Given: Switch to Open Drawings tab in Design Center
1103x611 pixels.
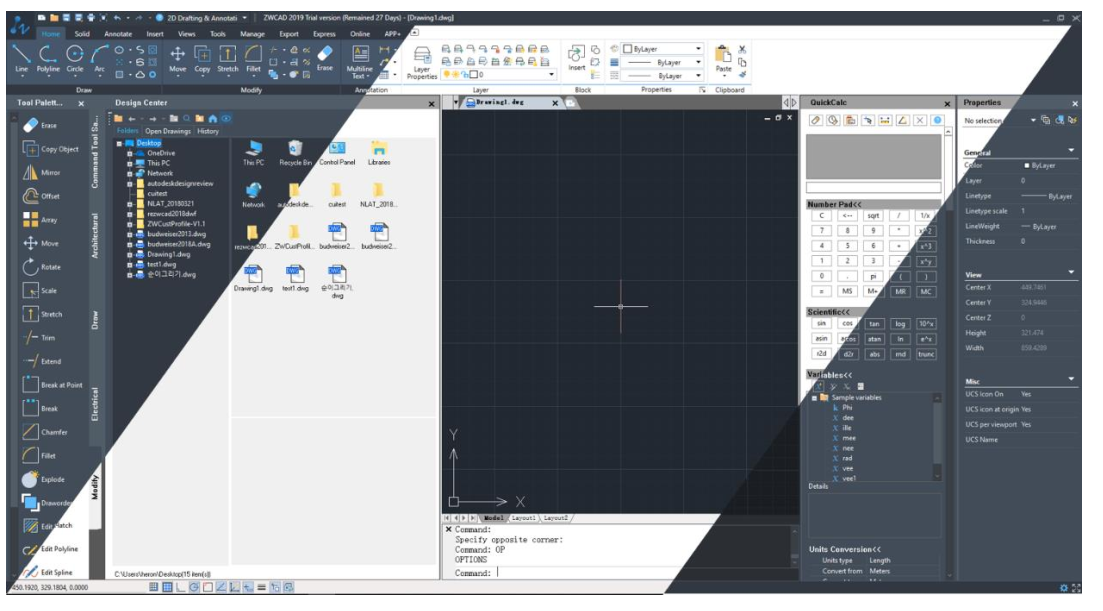Looking at the screenshot, I should click(167, 131).
